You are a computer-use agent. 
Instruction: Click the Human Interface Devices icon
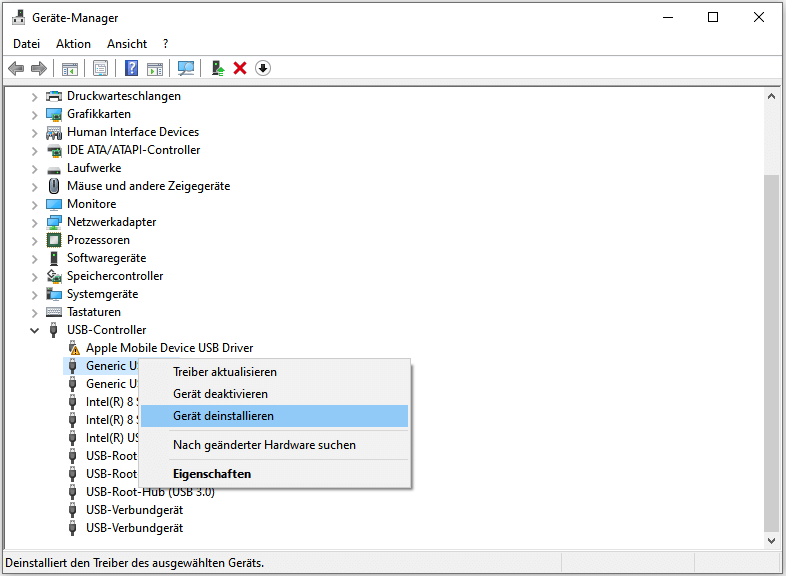(x=54, y=132)
